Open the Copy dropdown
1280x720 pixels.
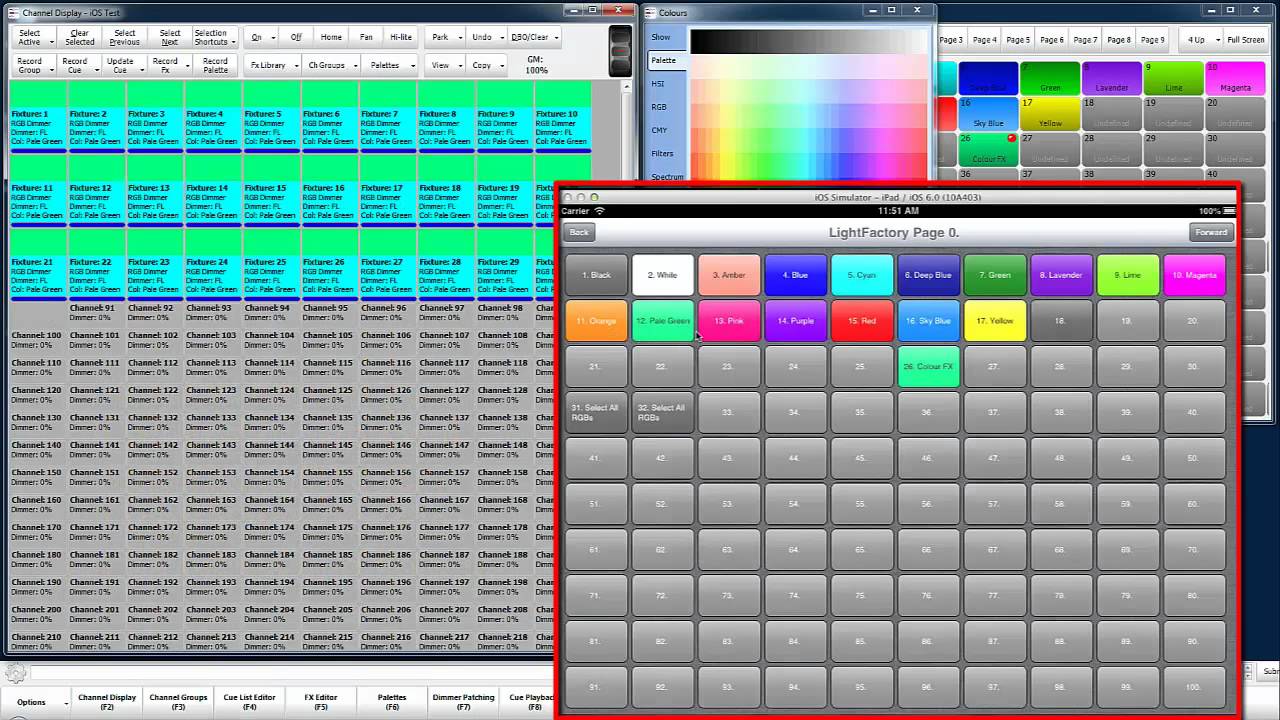point(485,65)
